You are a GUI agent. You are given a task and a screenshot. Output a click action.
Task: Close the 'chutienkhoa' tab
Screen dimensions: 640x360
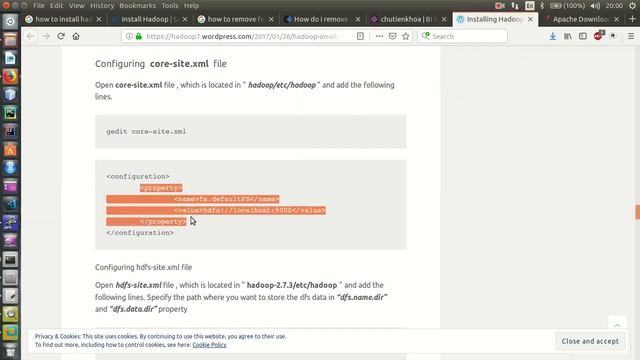444,19
